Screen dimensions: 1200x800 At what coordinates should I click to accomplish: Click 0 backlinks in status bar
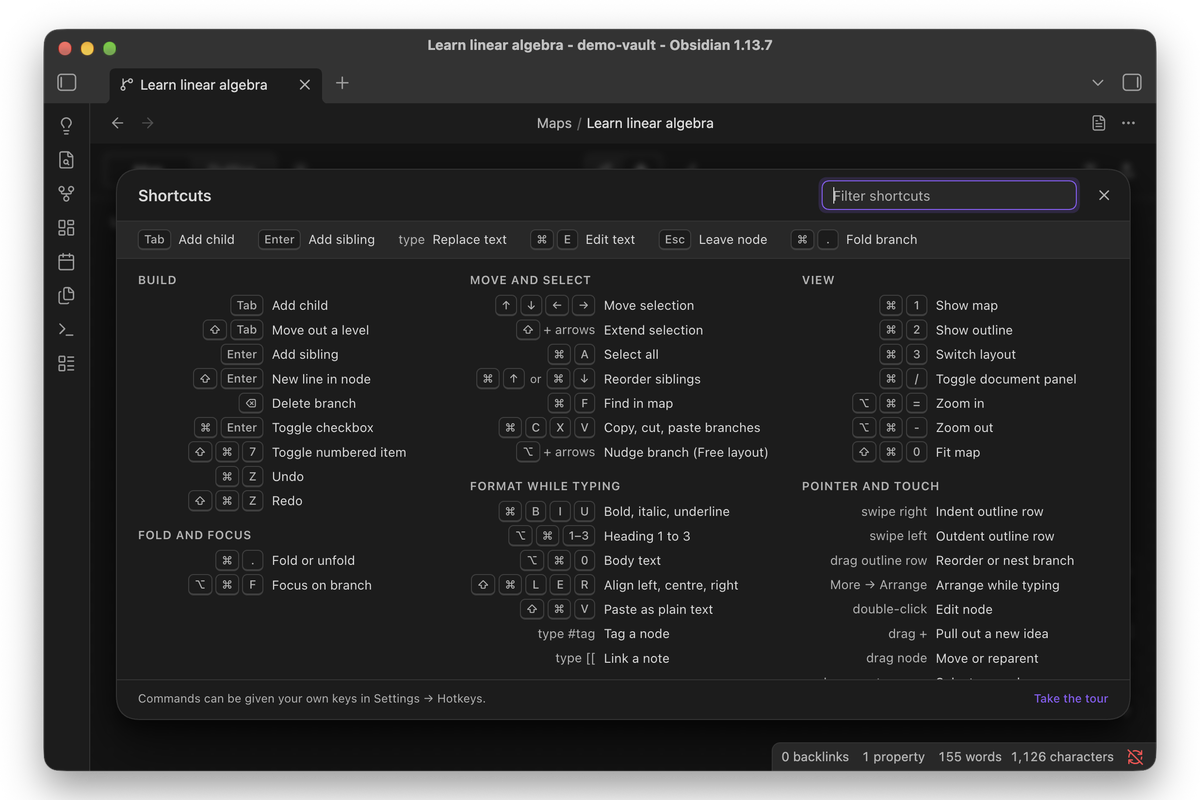tap(815, 757)
